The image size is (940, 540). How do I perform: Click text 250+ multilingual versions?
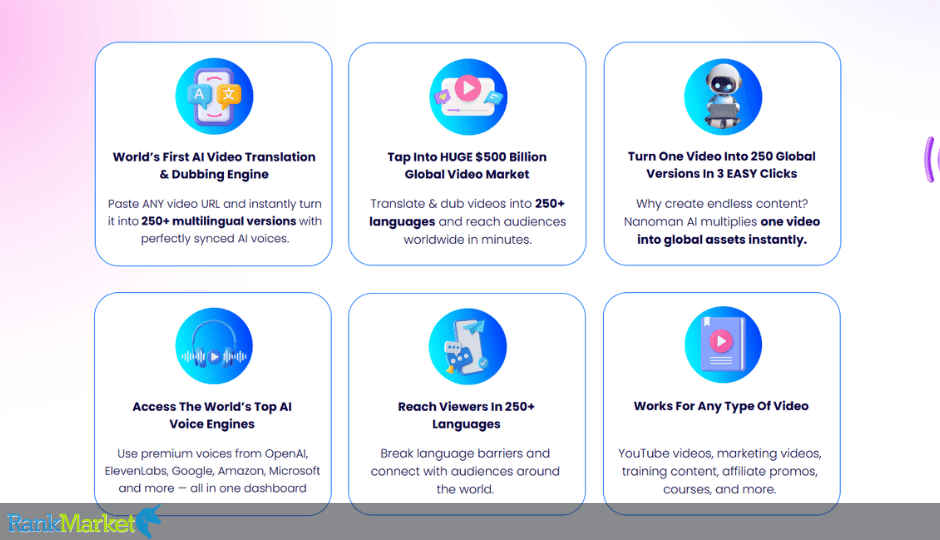pos(219,221)
